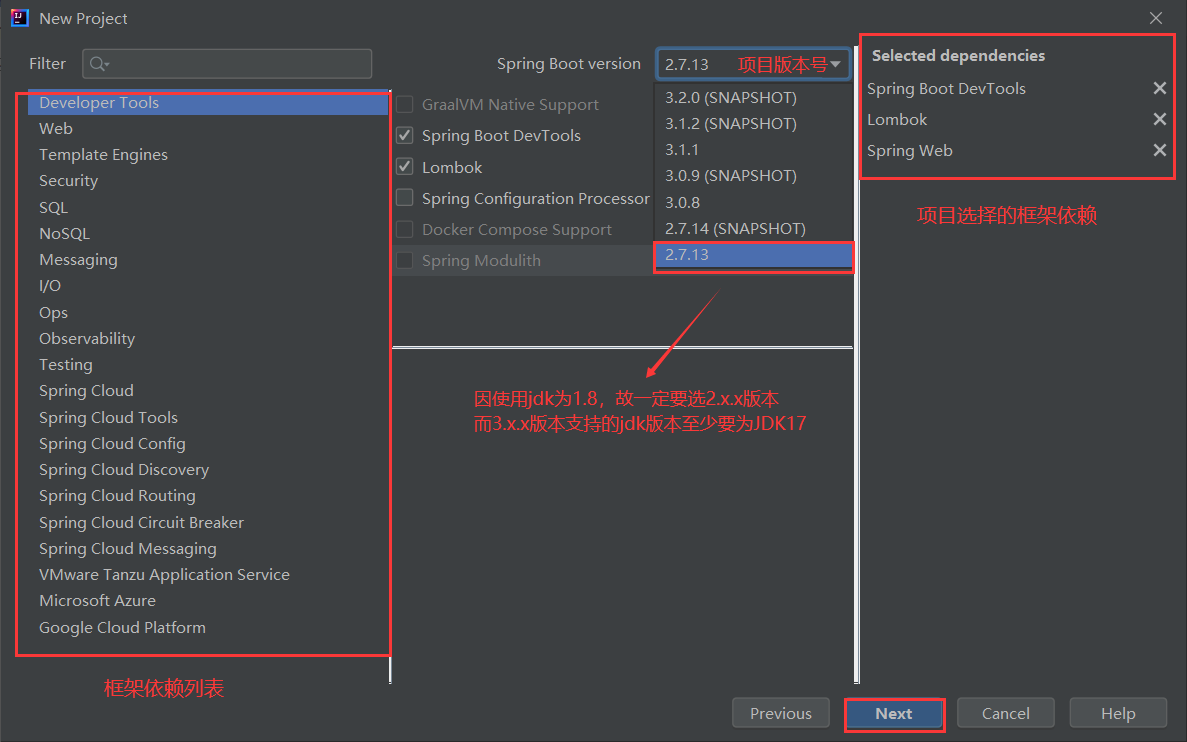Click the IntelliJ IDEA logo in title bar
Image resolution: width=1187 pixels, height=742 pixels.
20,18
